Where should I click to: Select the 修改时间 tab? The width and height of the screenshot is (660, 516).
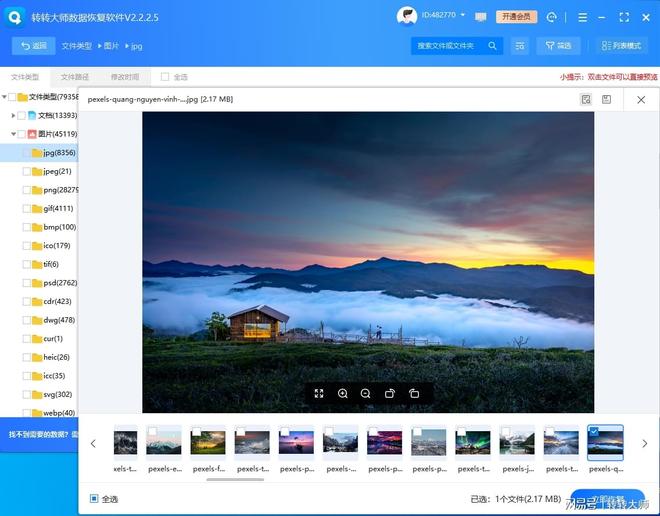[x=125, y=77]
